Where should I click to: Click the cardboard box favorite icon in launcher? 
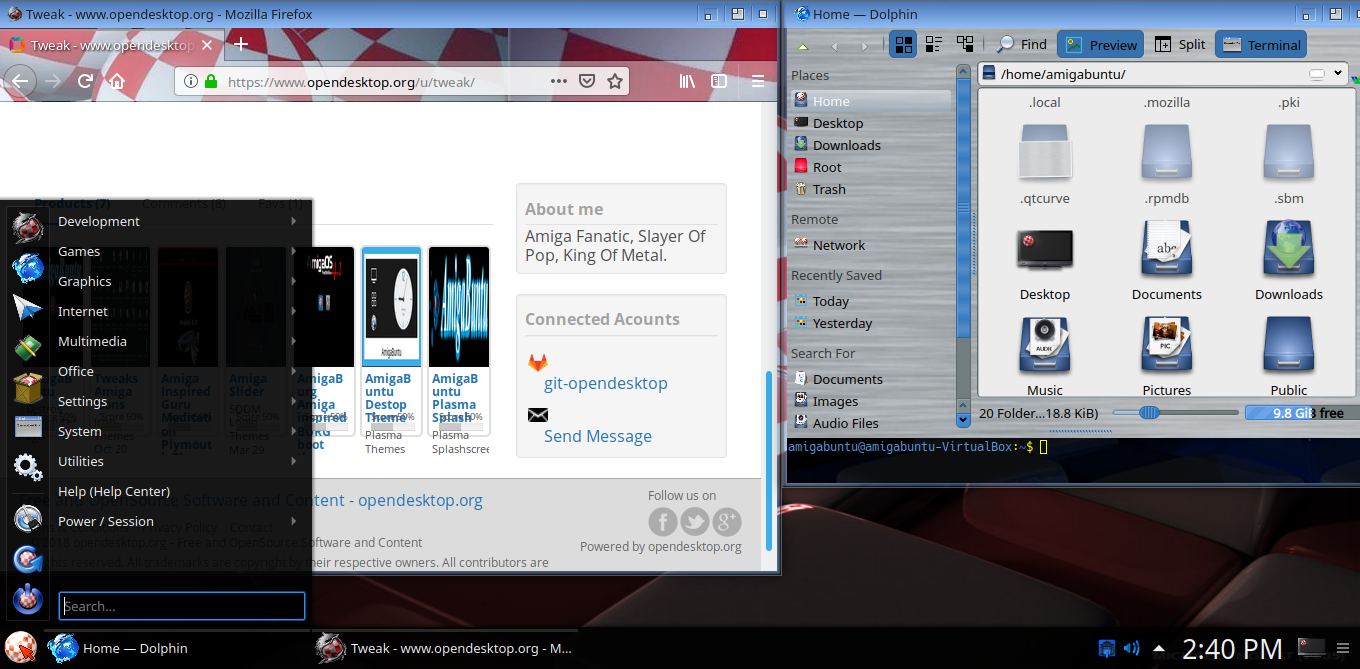coord(27,386)
